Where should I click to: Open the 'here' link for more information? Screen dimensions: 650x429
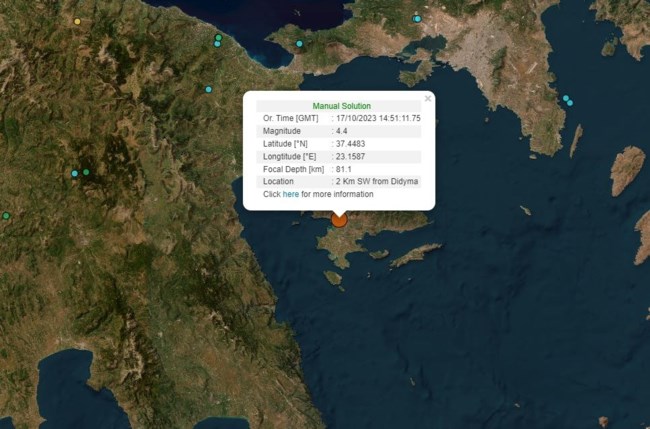pyautogui.click(x=291, y=194)
